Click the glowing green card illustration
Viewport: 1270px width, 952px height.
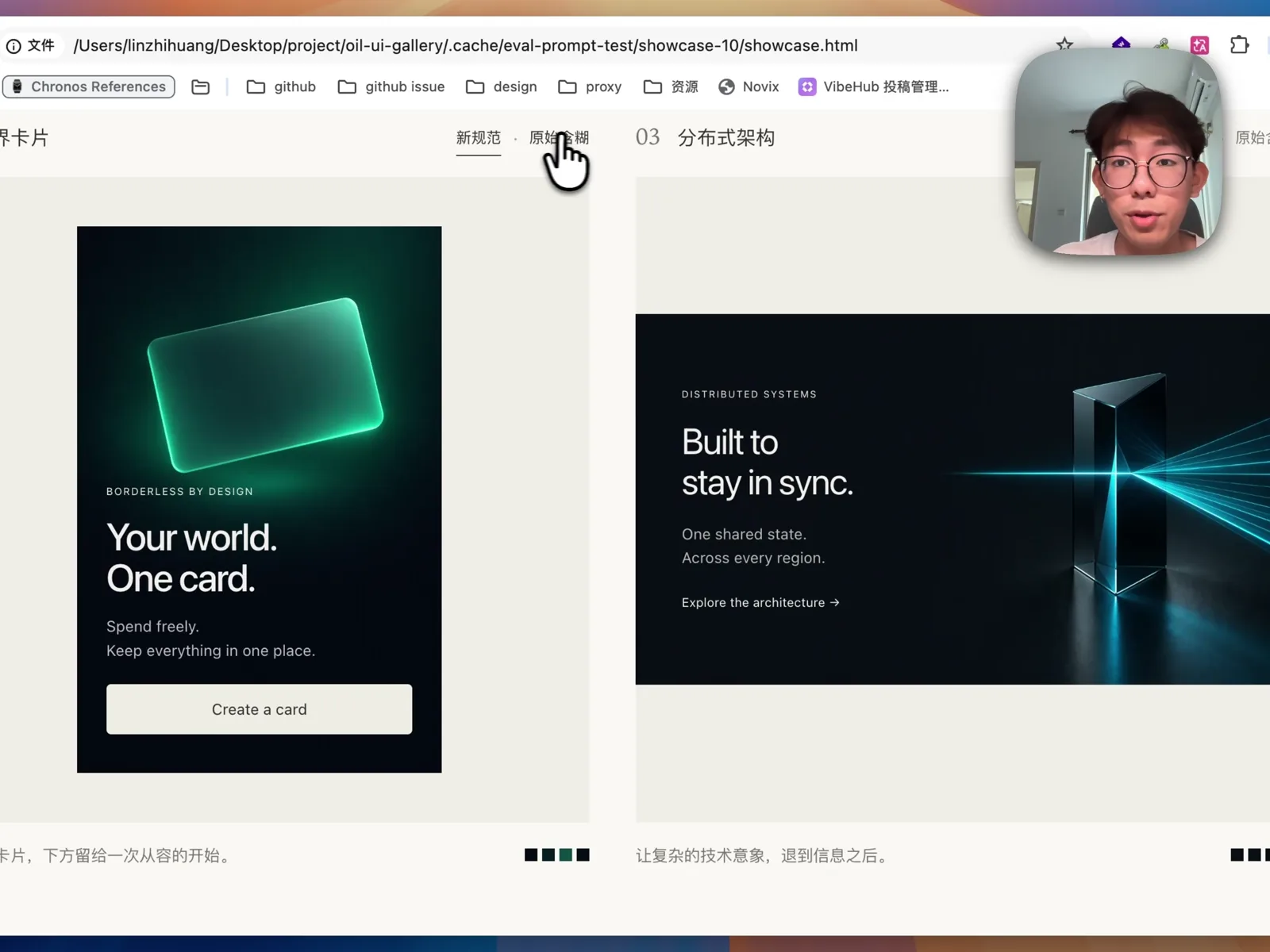[x=265, y=385]
